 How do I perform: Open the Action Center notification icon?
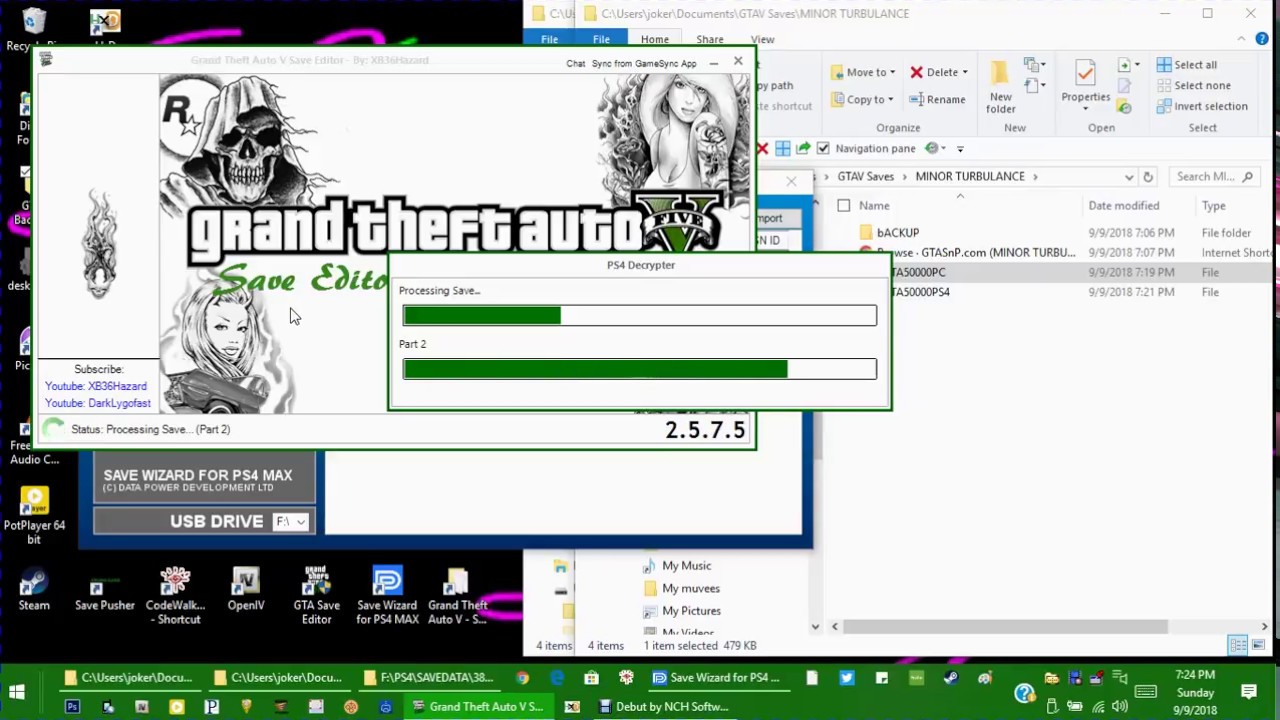1249,692
